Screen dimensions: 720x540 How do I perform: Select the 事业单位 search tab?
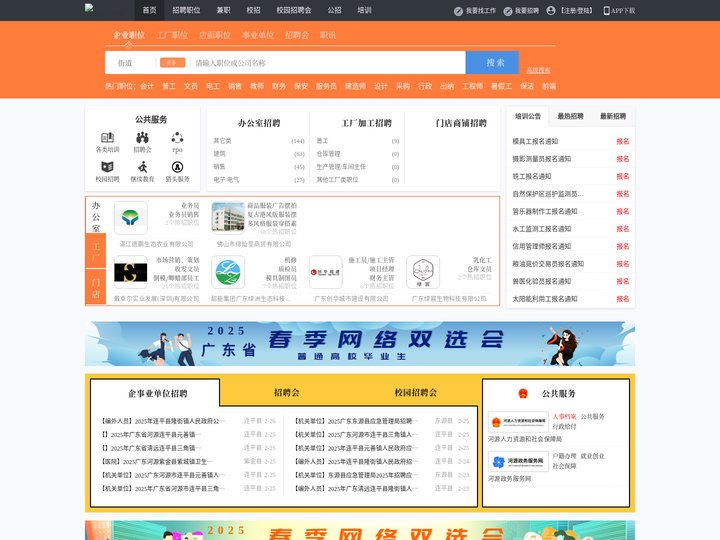pyautogui.click(x=258, y=35)
